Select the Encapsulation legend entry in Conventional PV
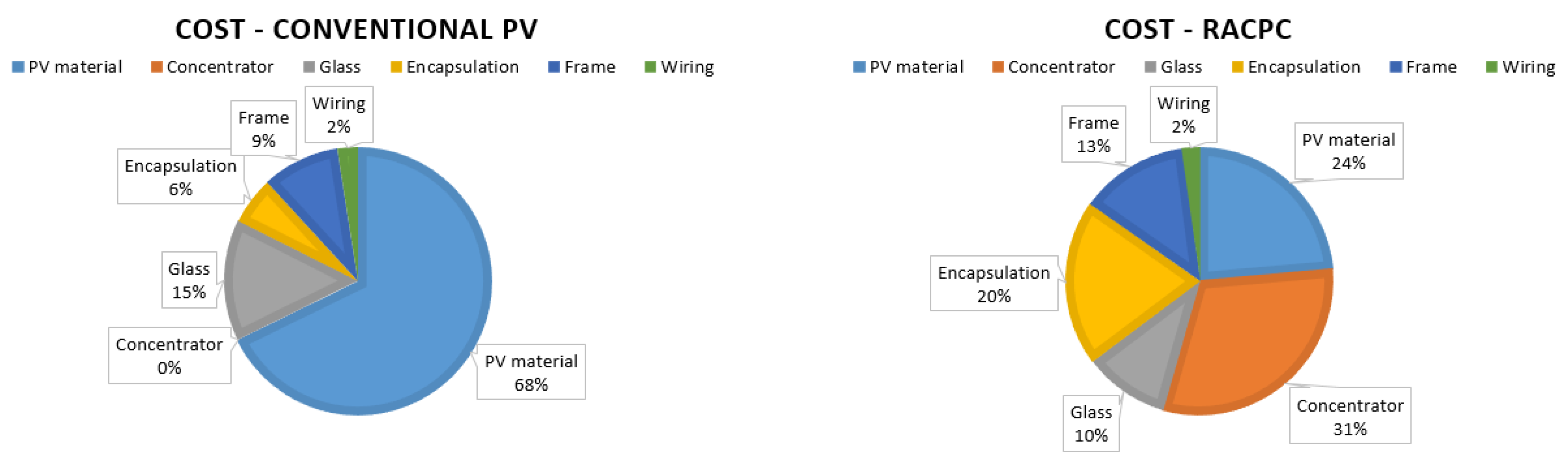Viewport: 1568px width, 466px height. click(x=455, y=67)
